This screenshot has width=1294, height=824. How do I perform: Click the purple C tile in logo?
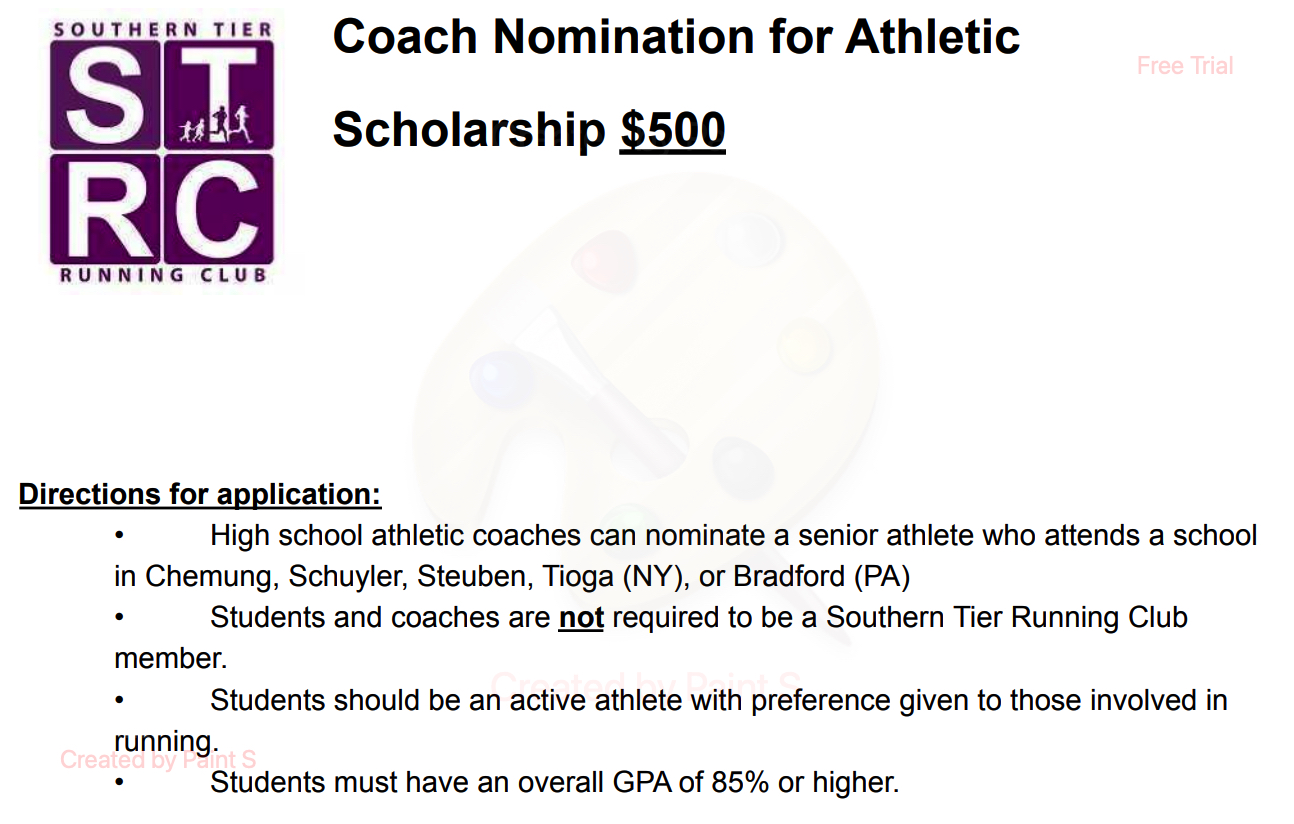[x=219, y=208]
